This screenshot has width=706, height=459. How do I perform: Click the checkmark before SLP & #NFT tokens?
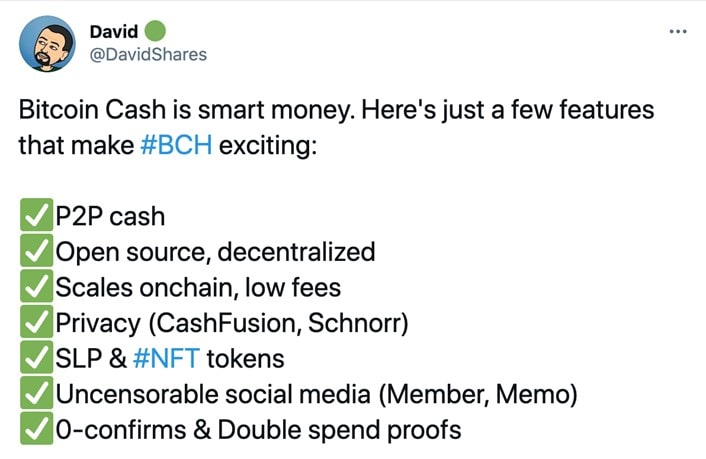36,357
